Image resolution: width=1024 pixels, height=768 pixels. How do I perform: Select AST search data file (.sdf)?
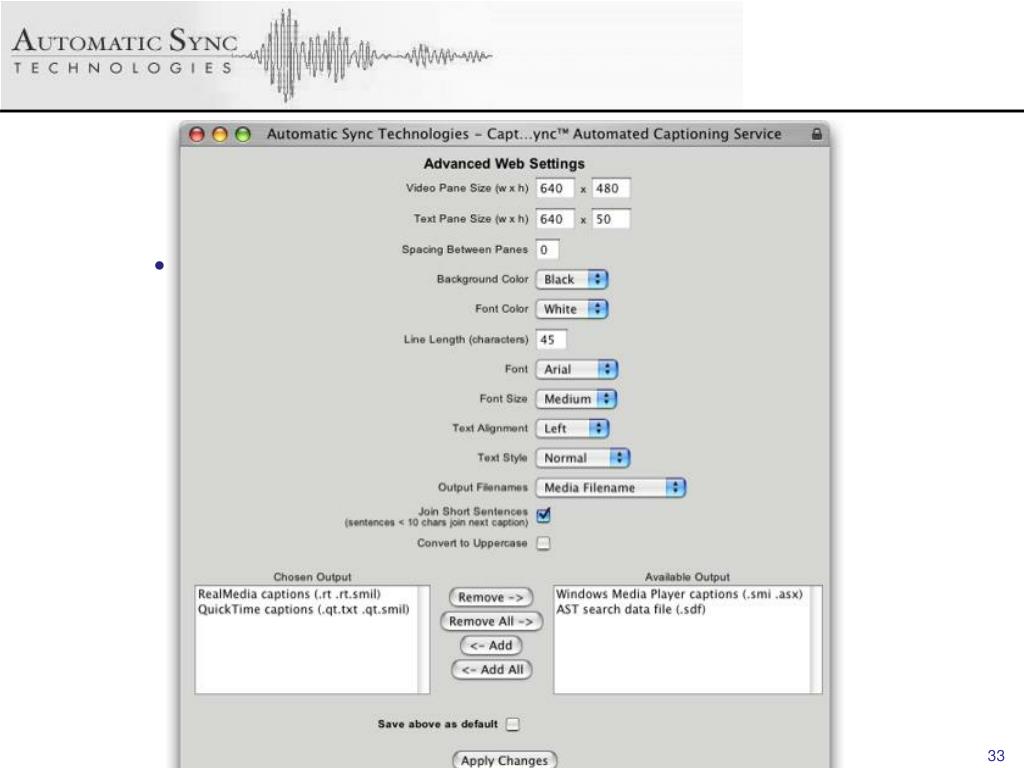(631, 609)
